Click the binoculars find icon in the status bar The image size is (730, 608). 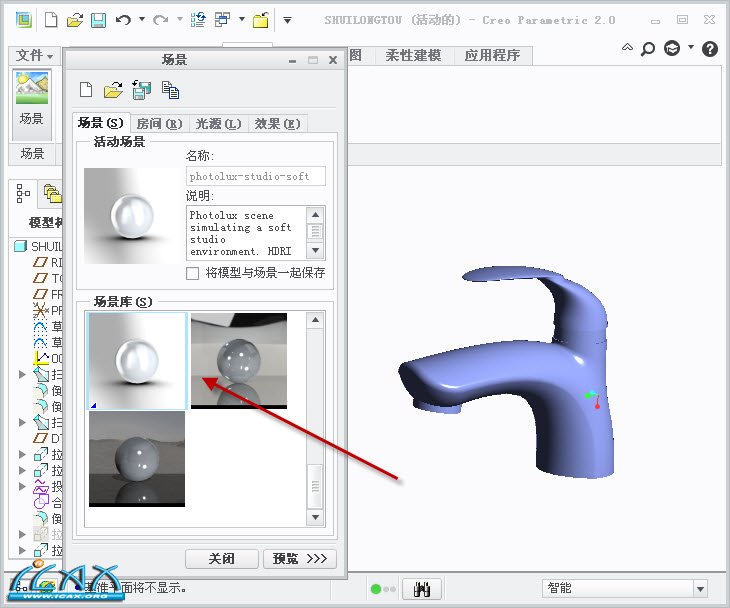pos(422,589)
